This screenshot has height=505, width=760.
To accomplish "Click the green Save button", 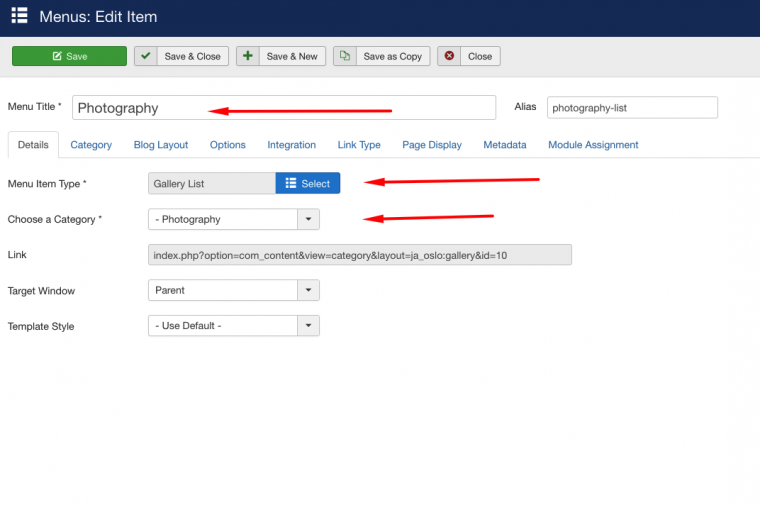I will [69, 56].
